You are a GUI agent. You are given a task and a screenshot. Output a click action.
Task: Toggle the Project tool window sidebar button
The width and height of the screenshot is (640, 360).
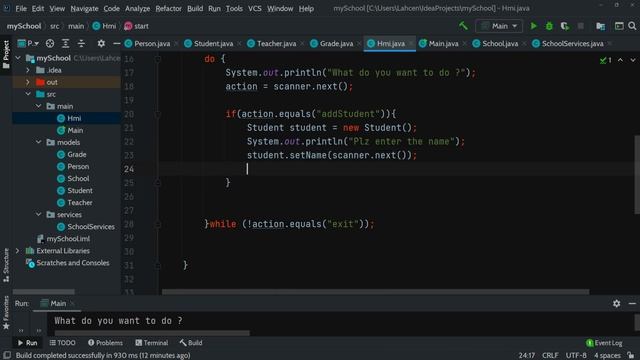(x=6, y=54)
